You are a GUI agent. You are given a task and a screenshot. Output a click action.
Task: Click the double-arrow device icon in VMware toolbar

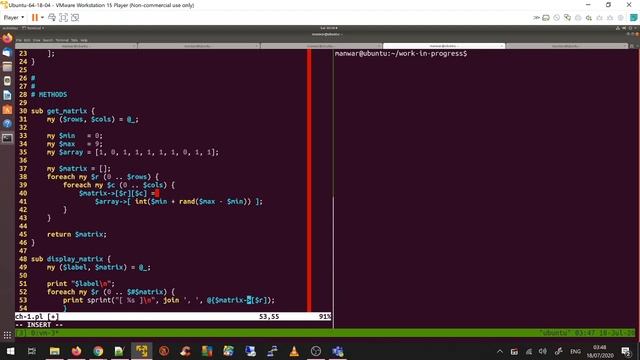click(x=536, y=18)
